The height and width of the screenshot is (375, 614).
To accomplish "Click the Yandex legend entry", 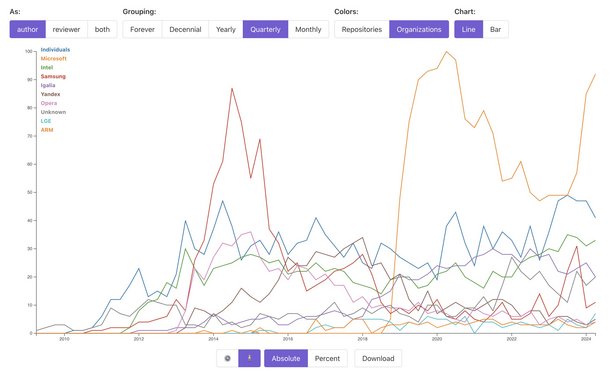I will (x=51, y=94).
